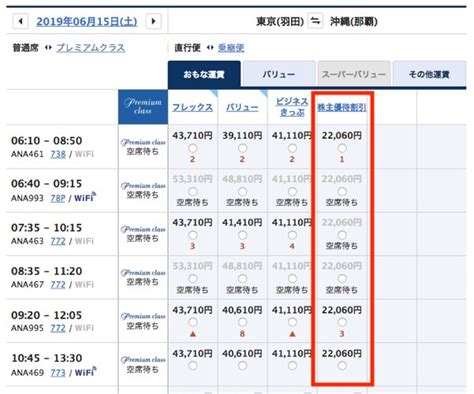
Task: Open the date 2019年06月15日(土) picker
Action: [x=87, y=22]
